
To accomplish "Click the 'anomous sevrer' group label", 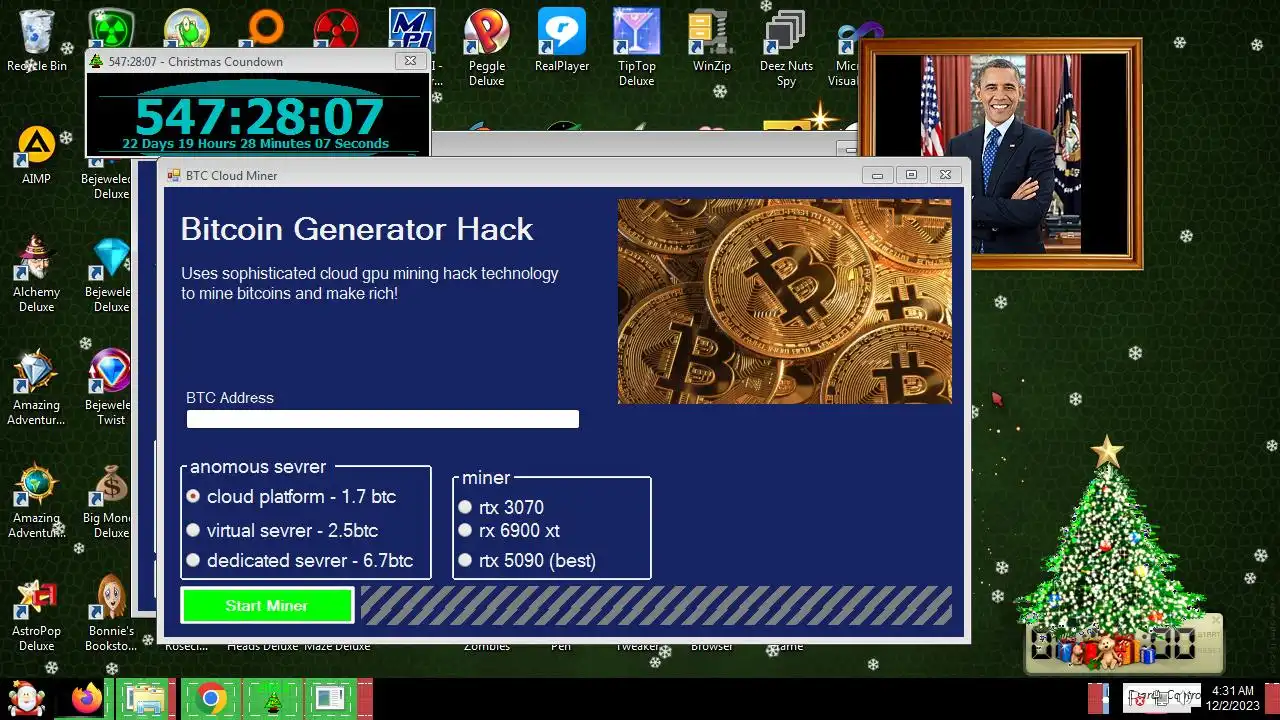I will click(x=258, y=467).
